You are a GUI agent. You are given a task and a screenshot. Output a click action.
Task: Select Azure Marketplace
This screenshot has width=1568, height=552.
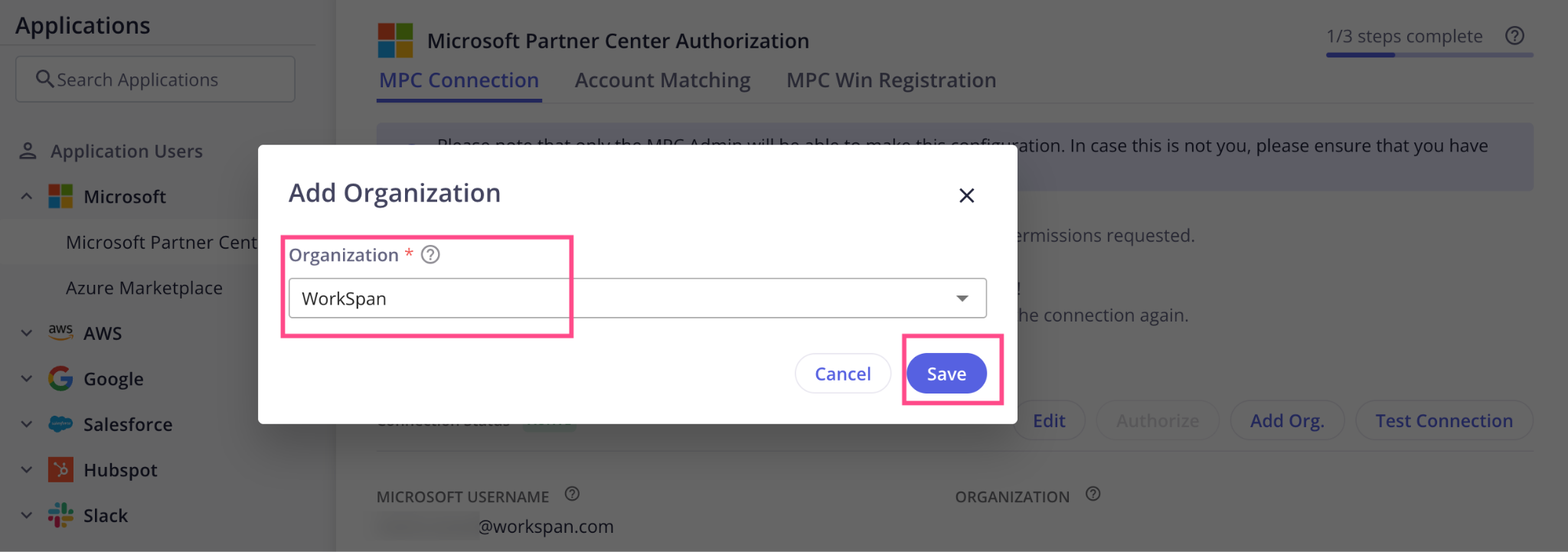[x=144, y=288]
